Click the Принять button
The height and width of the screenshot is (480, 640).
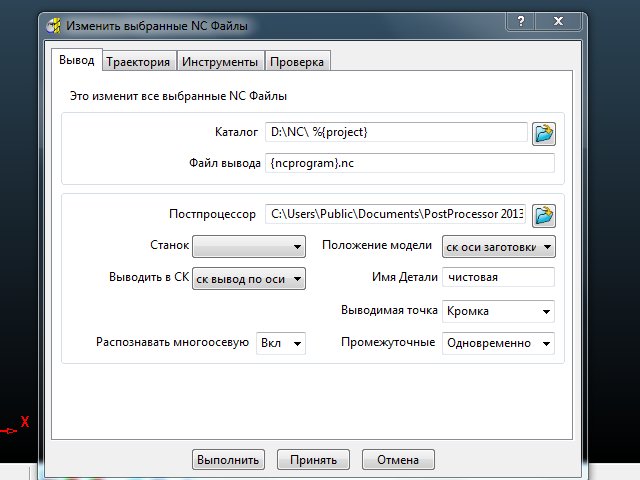(x=313, y=460)
